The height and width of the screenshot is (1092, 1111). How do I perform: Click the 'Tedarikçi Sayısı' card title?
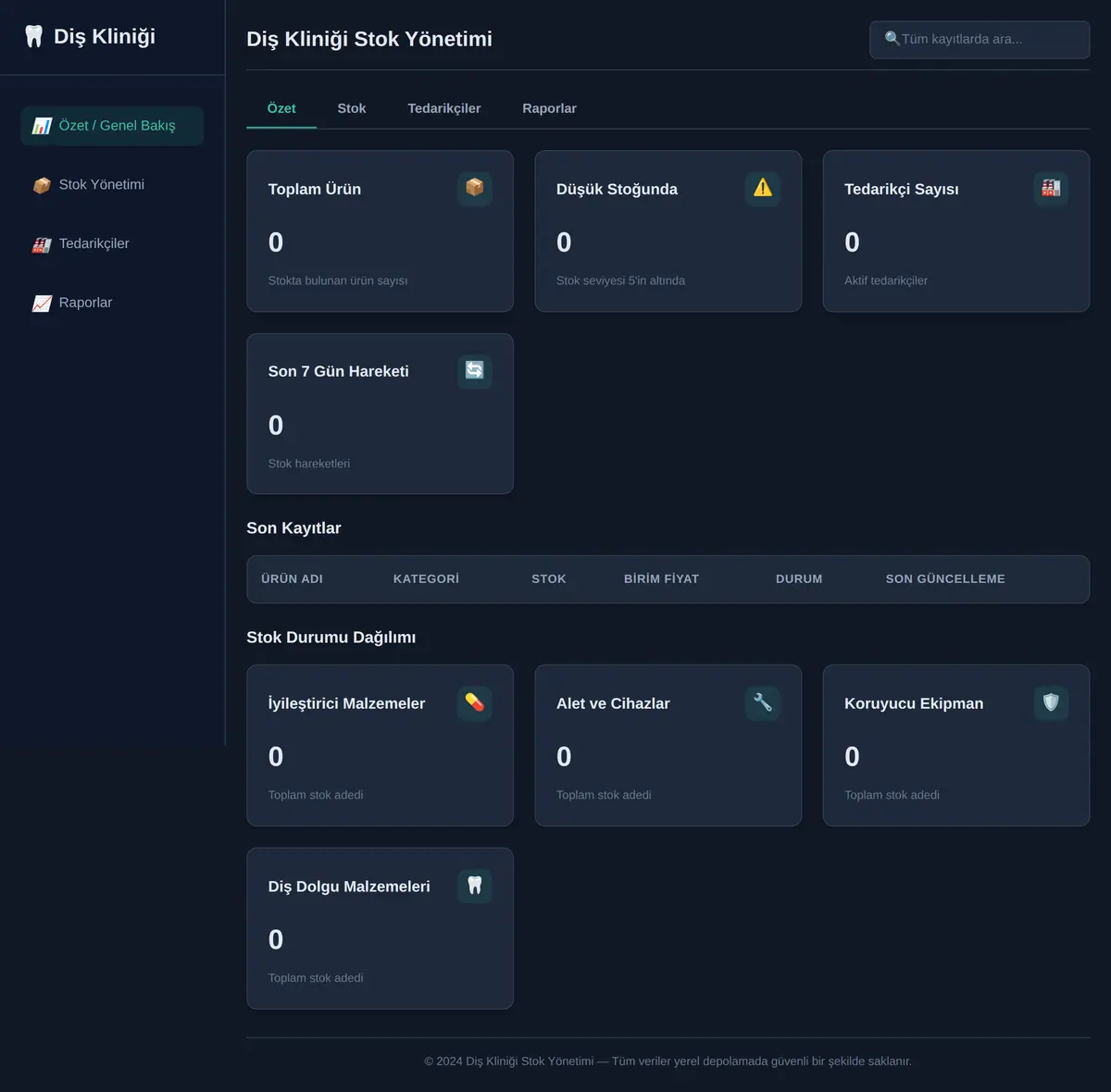point(902,189)
